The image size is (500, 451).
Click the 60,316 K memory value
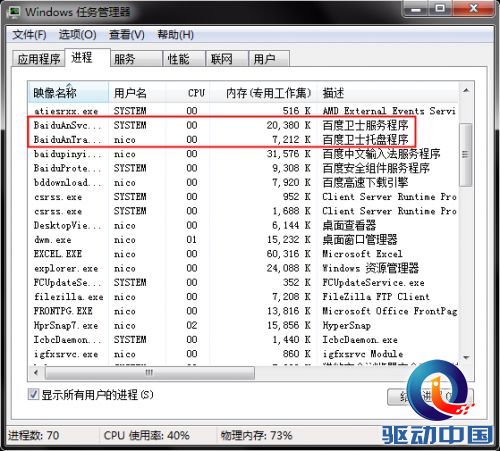click(x=289, y=254)
